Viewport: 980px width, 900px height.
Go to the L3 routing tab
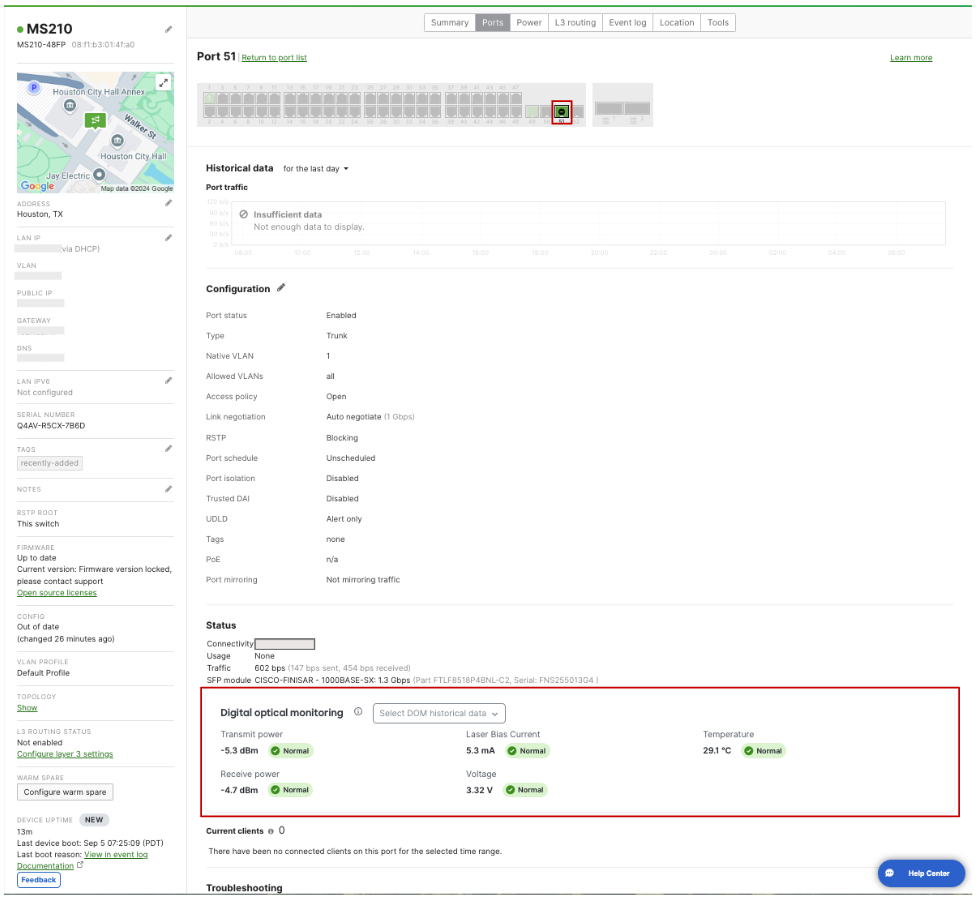click(575, 23)
